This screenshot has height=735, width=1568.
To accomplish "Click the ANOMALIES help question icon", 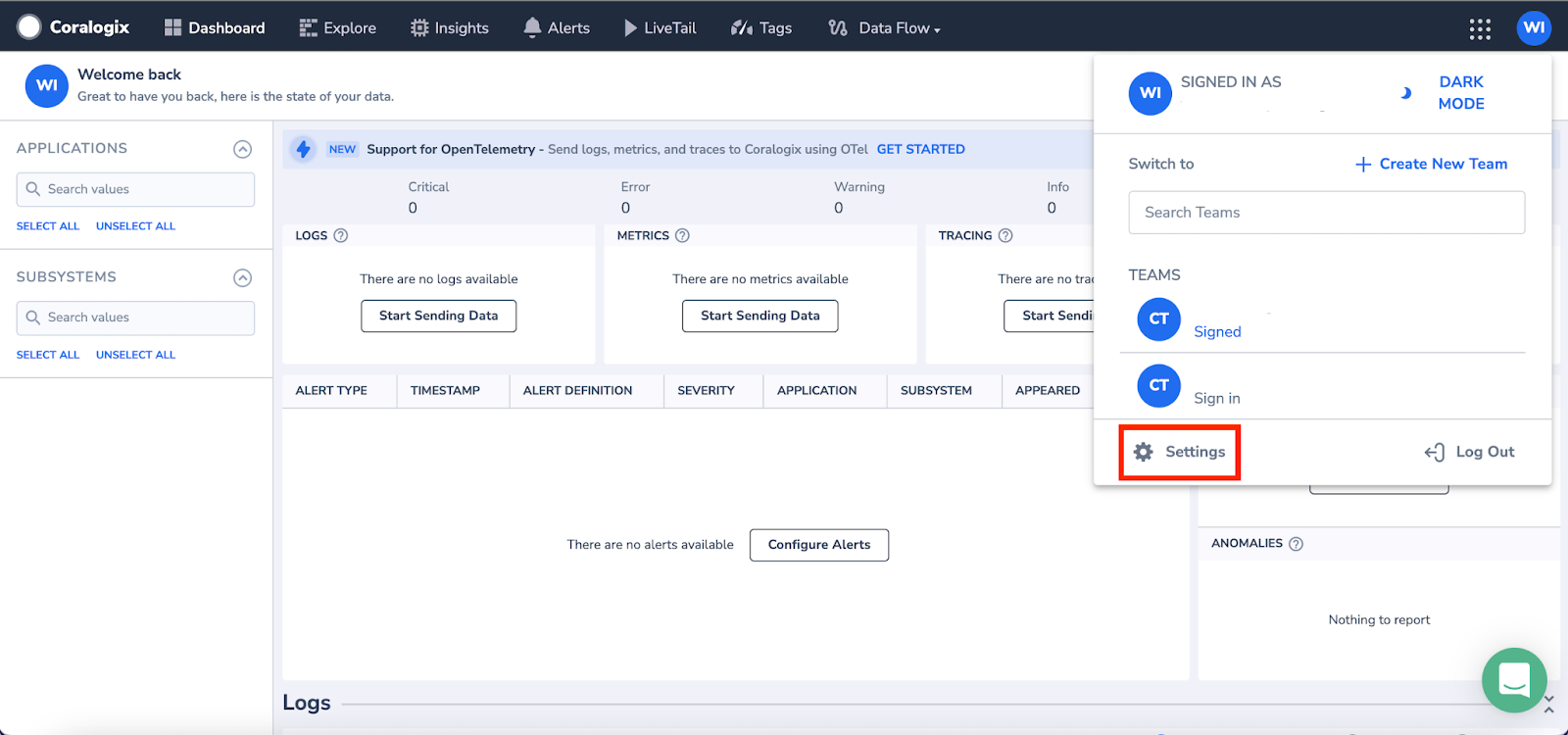I will coord(1297,544).
